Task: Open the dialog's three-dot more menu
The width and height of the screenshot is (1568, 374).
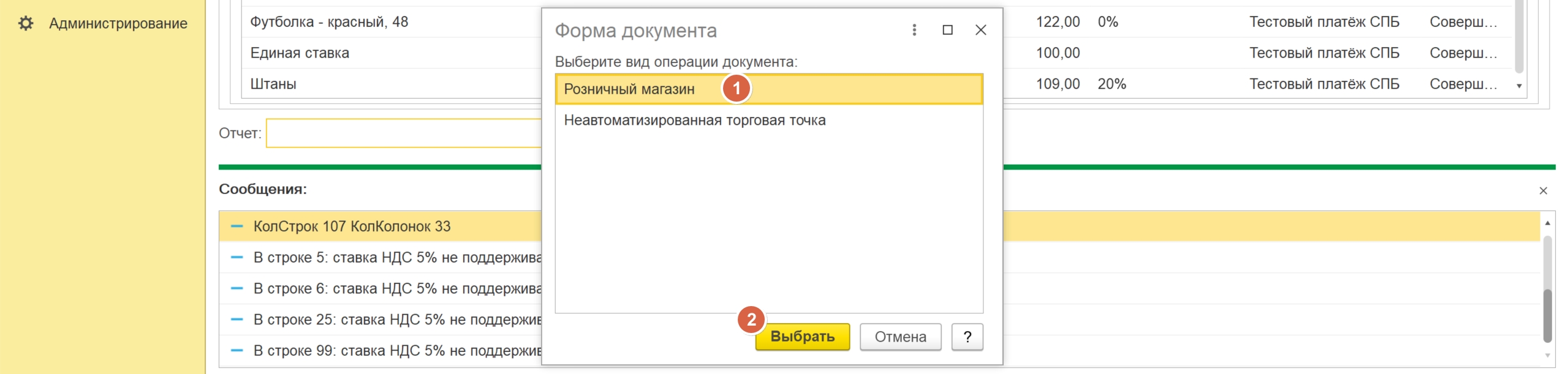Action: coord(914,30)
